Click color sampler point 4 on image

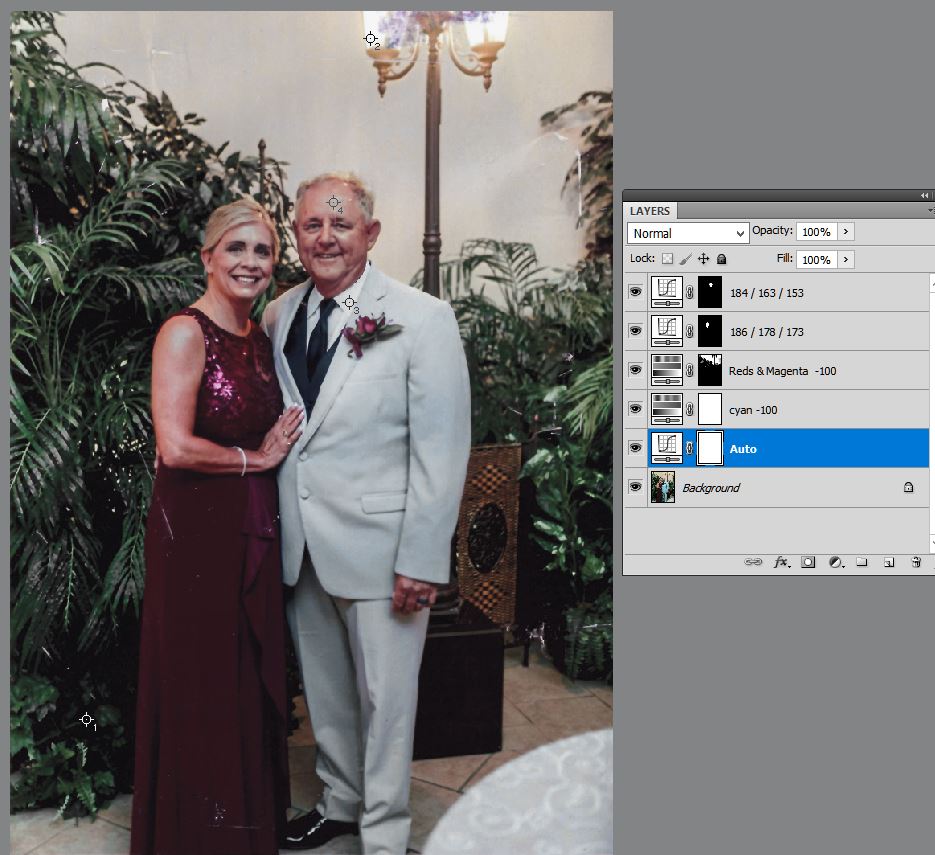[334, 203]
